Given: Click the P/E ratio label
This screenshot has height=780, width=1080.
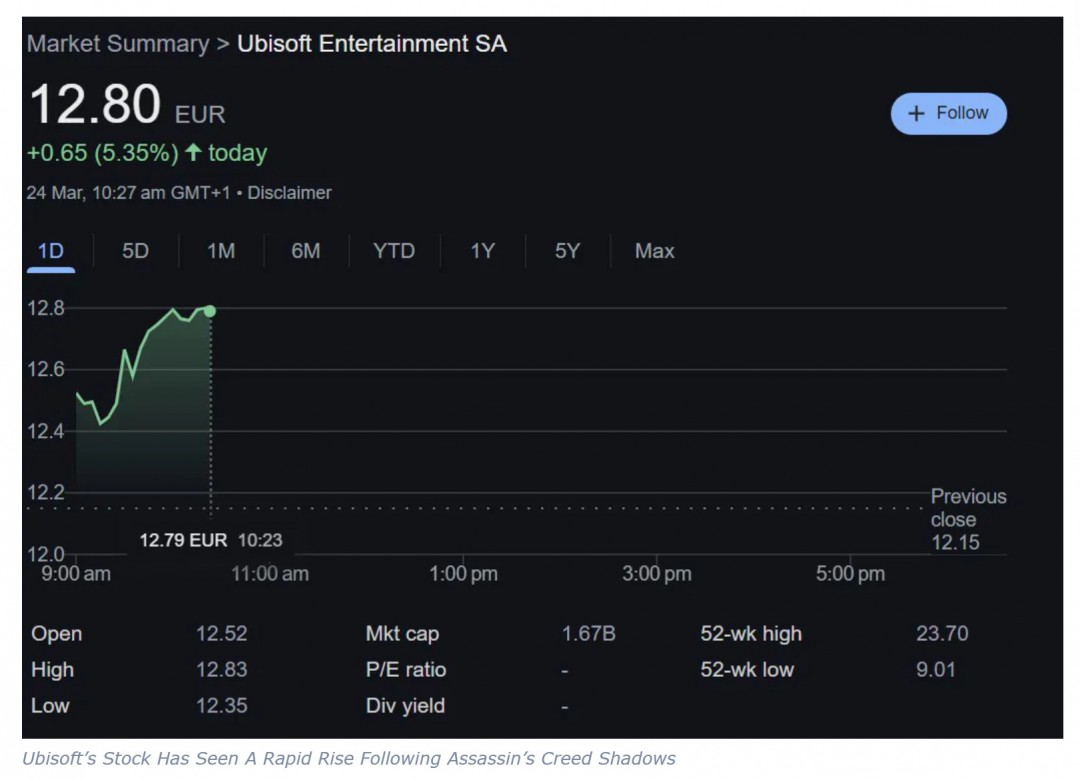Looking at the screenshot, I should pyautogui.click(x=406, y=669).
